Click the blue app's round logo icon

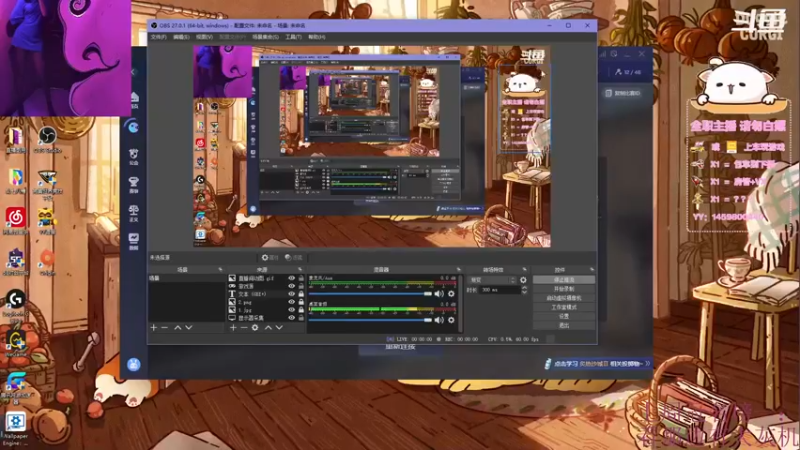[x=133, y=127]
